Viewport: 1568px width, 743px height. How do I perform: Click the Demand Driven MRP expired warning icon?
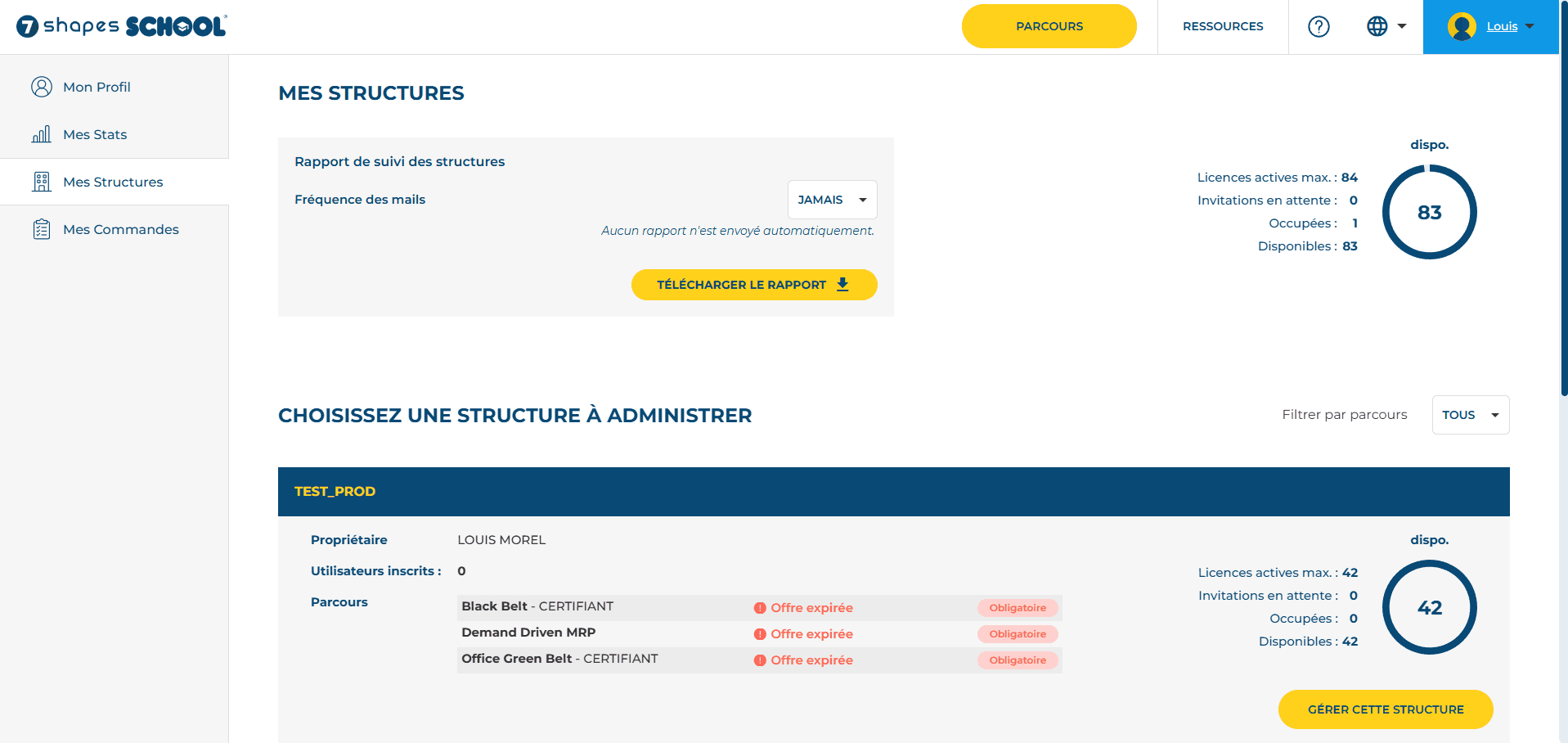[x=760, y=634]
